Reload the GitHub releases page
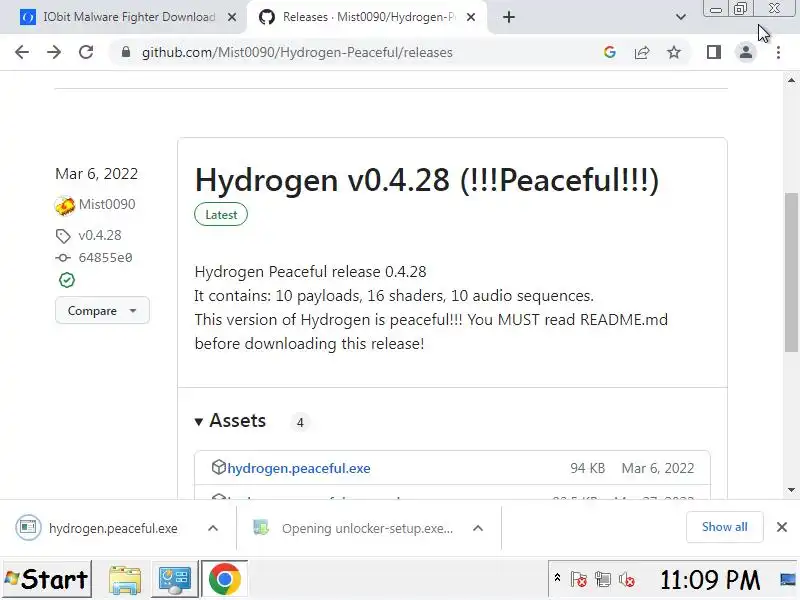Viewport: 800px width, 600px height. pyautogui.click(x=86, y=52)
